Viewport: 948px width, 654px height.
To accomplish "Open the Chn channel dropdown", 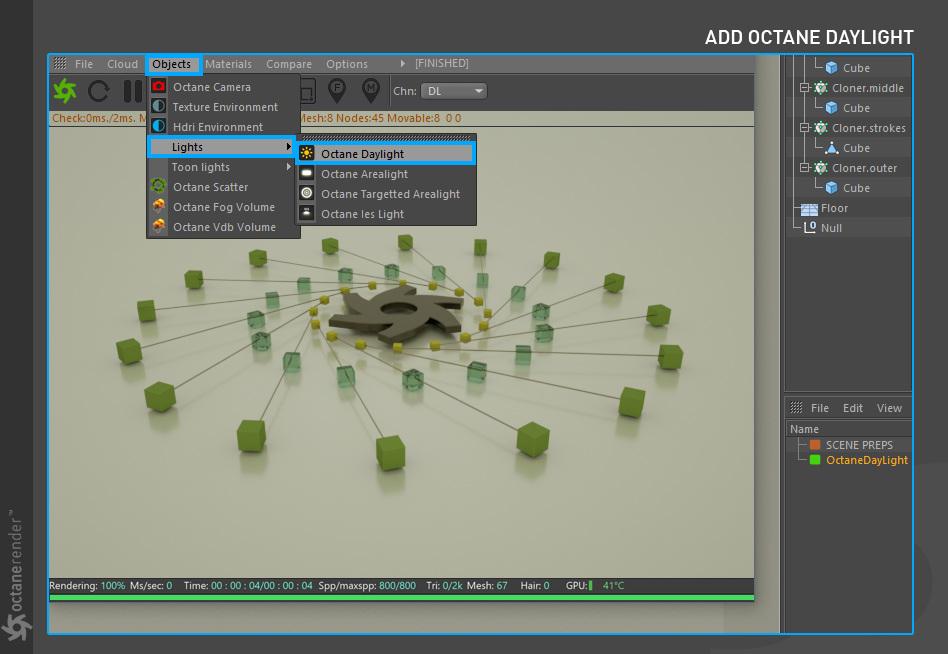I will click(x=454, y=91).
